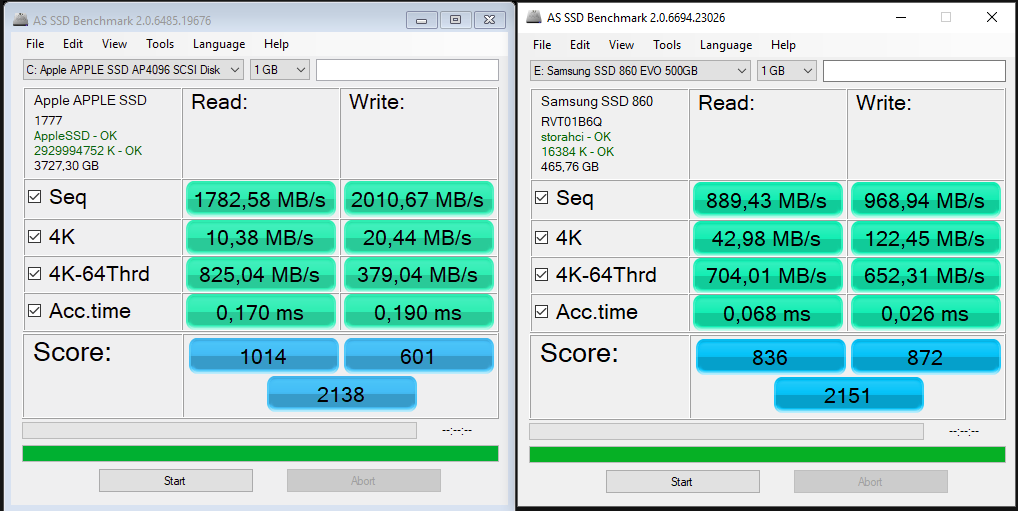The width and height of the screenshot is (1018, 511).
Task: Click access time value 0,170 ms
Action: coord(260,312)
